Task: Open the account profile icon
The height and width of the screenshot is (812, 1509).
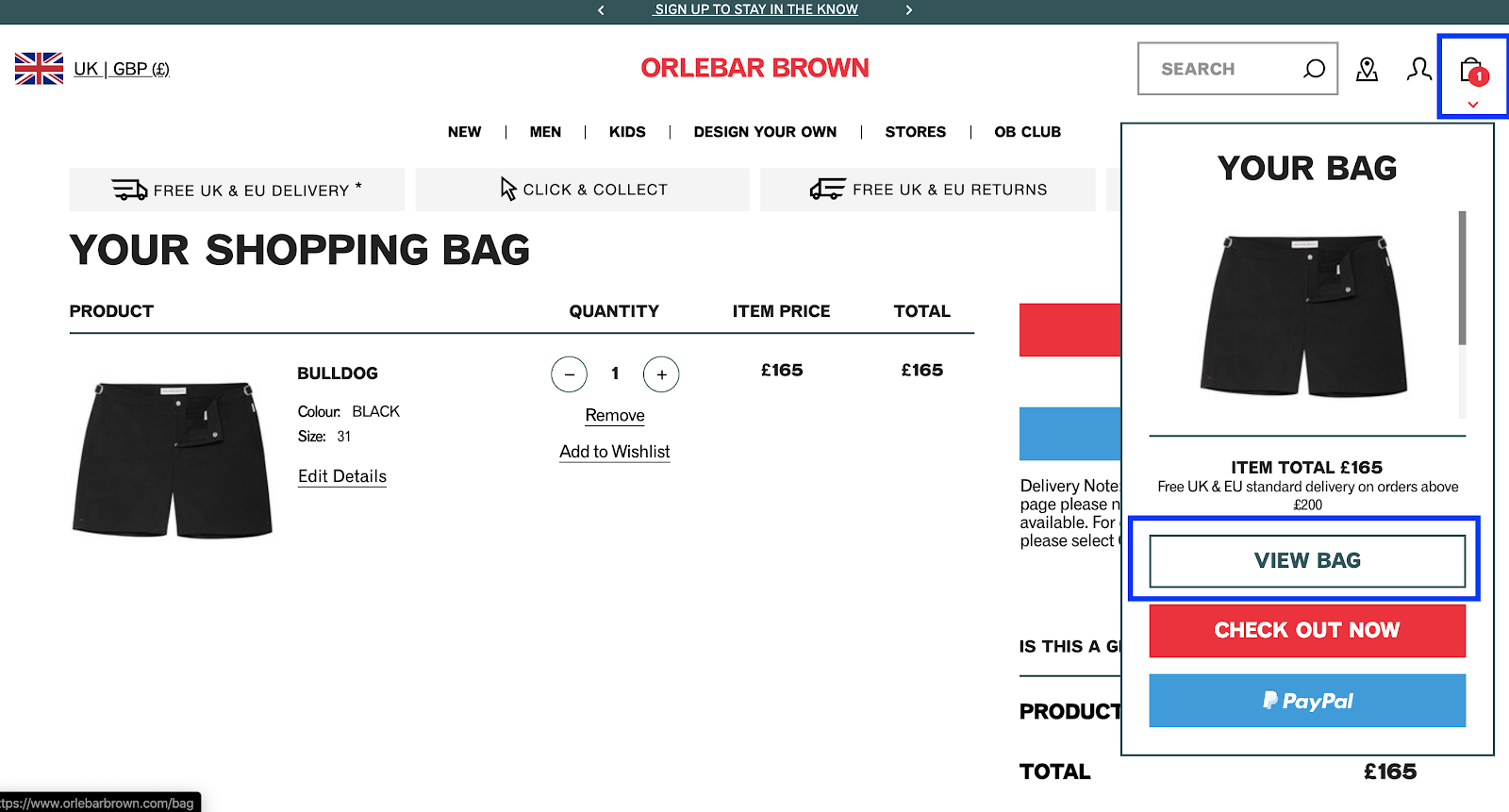Action: [x=1418, y=69]
